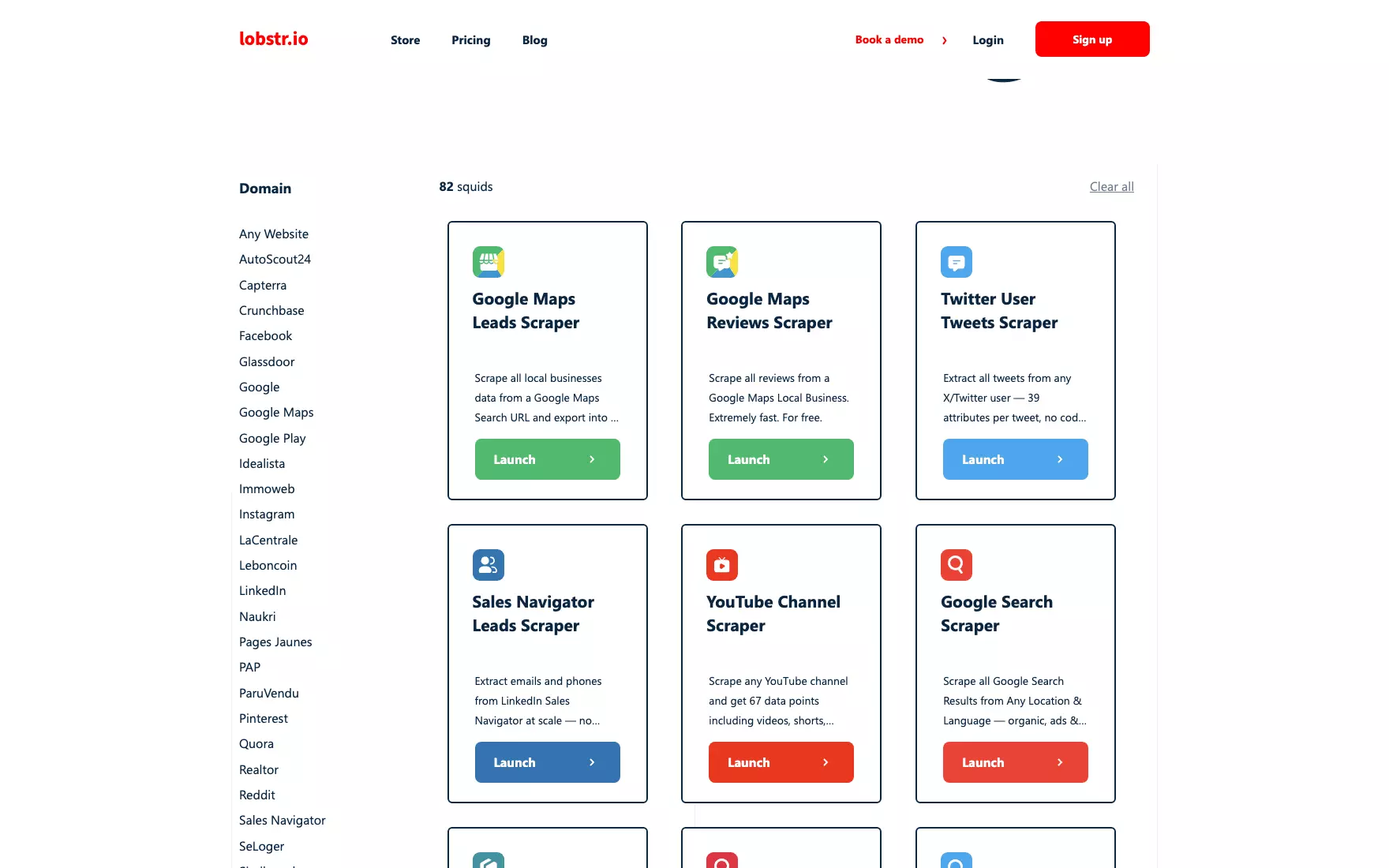Select the Google Maps domain filter
Screen dimensions: 1389x868
pyautogui.click(x=275, y=413)
